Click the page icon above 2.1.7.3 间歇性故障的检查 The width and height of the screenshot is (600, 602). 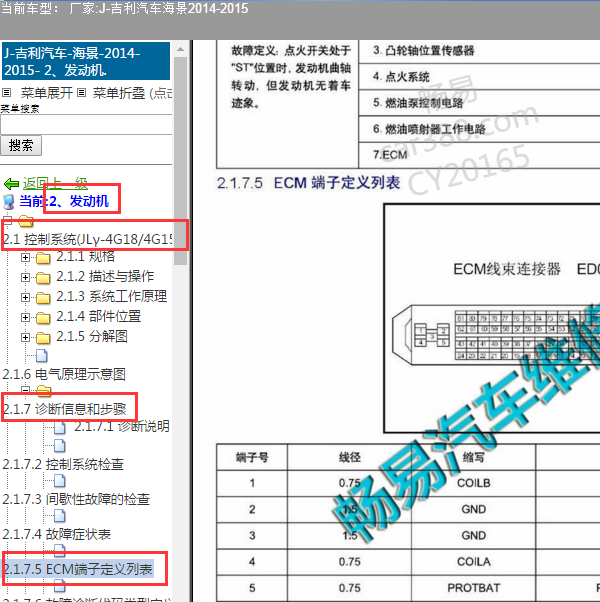click(x=60, y=480)
